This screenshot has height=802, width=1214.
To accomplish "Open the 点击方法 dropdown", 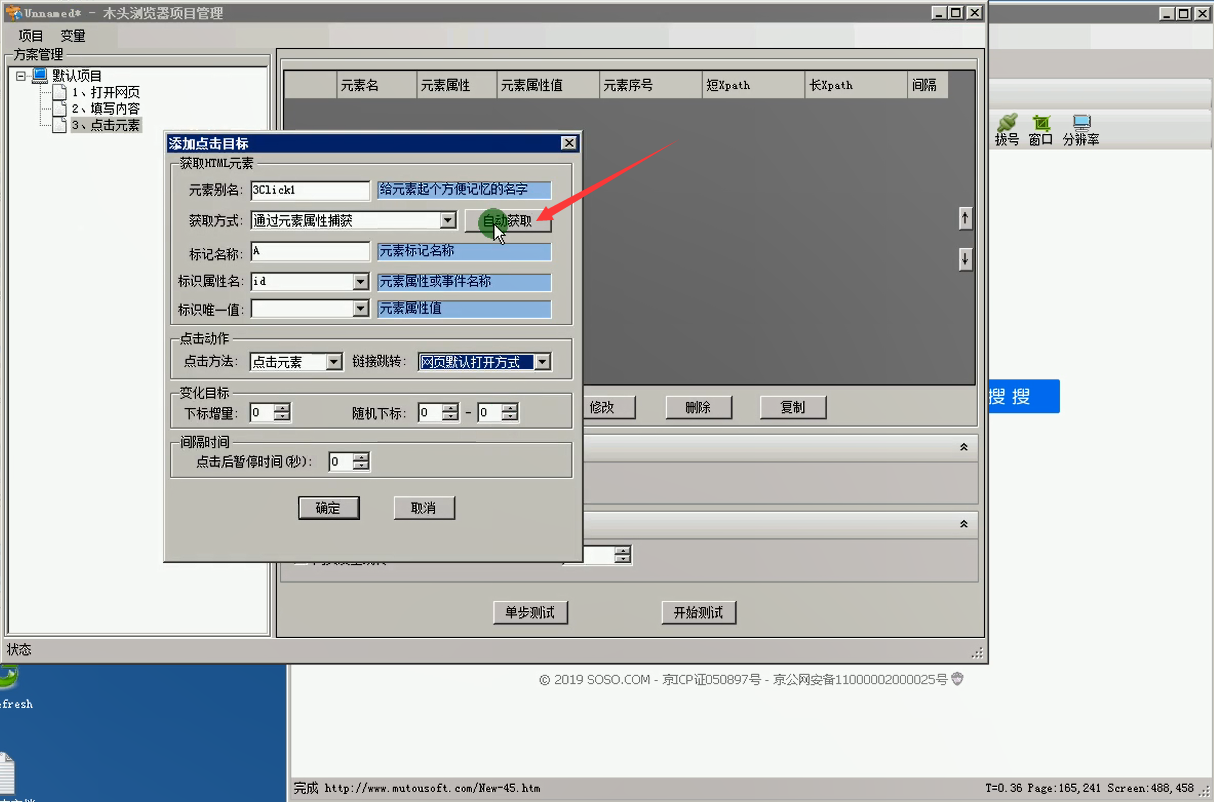I will click(x=335, y=362).
